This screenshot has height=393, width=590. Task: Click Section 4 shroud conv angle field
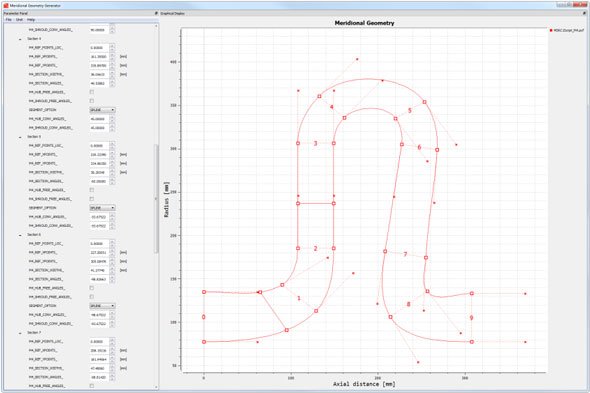(99, 128)
